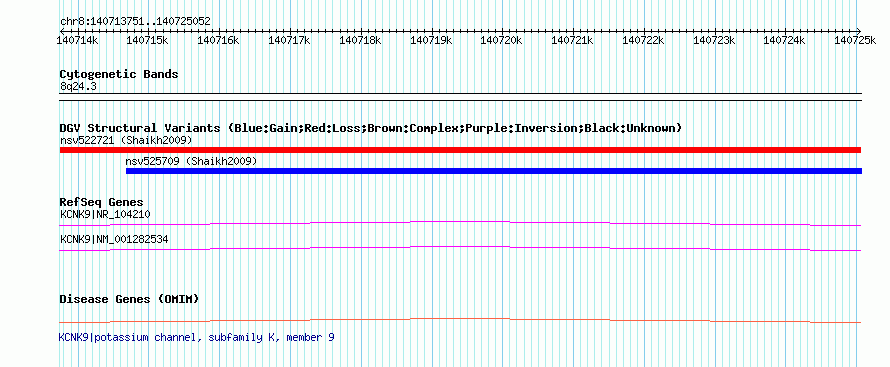Click the Cytogenetic Bands track title
890x367 pixels.
(119, 74)
